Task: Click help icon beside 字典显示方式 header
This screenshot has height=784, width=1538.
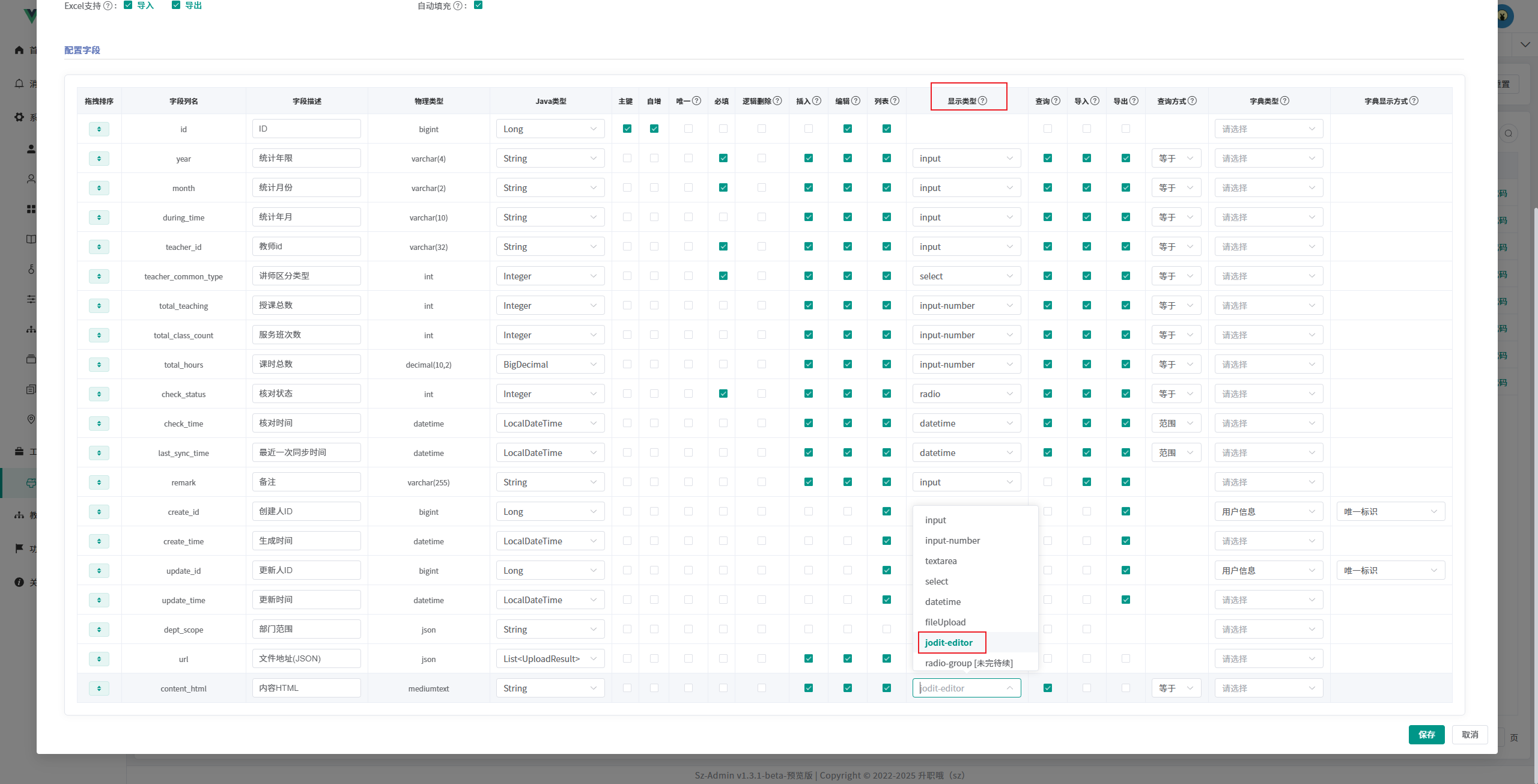Action: point(1414,101)
